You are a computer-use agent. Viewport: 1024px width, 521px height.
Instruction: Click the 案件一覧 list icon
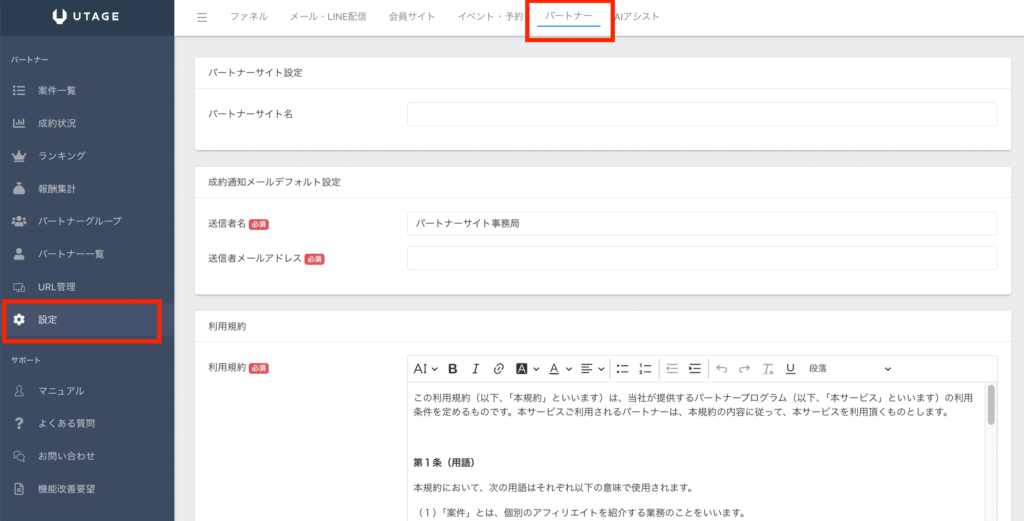[x=19, y=91]
